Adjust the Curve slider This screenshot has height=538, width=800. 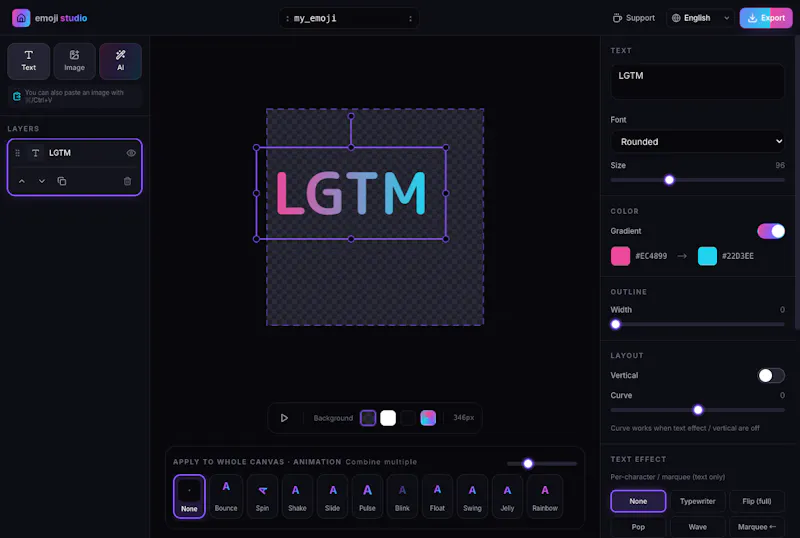pyautogui.click(x=697, y=410)
